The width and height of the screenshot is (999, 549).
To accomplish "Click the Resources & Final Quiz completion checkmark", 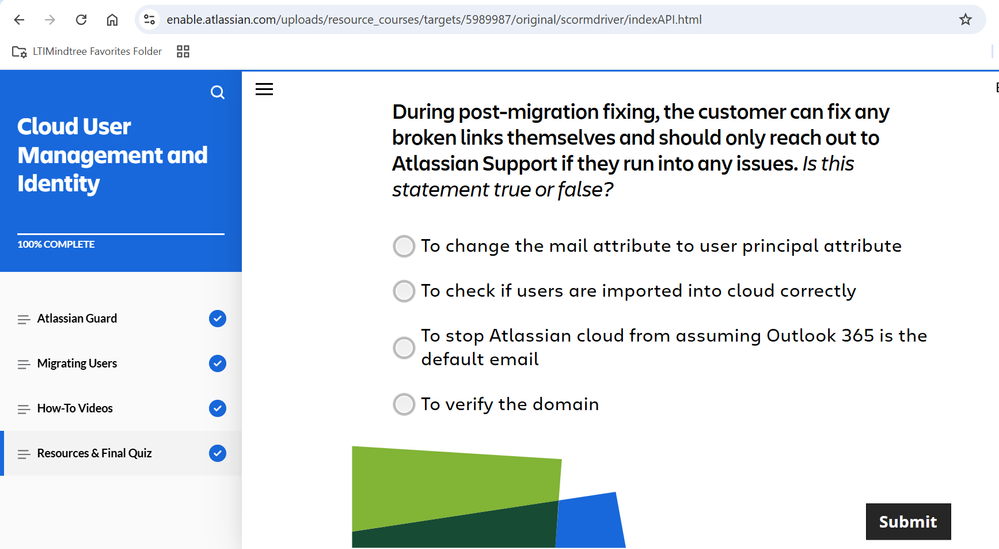I will pyautogui.click(x=217, y=453).
